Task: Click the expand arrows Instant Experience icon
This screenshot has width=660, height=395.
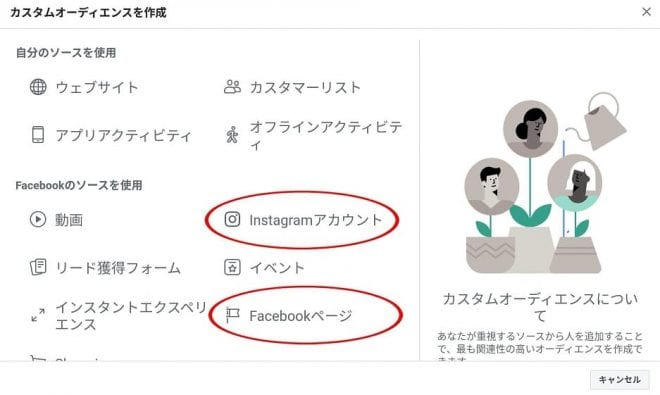Action: pos(38,315)
